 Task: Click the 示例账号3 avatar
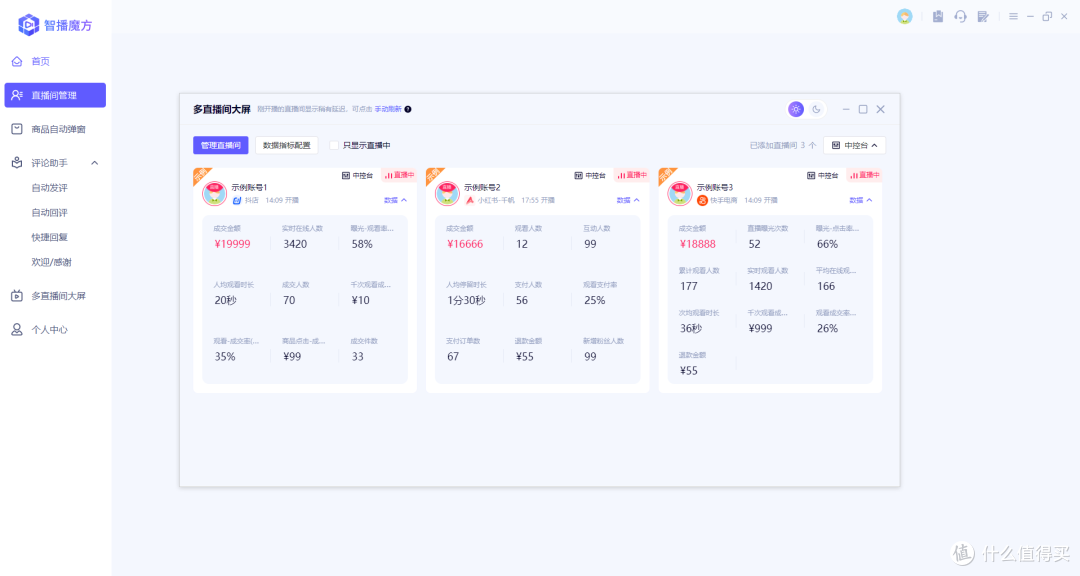680,193
